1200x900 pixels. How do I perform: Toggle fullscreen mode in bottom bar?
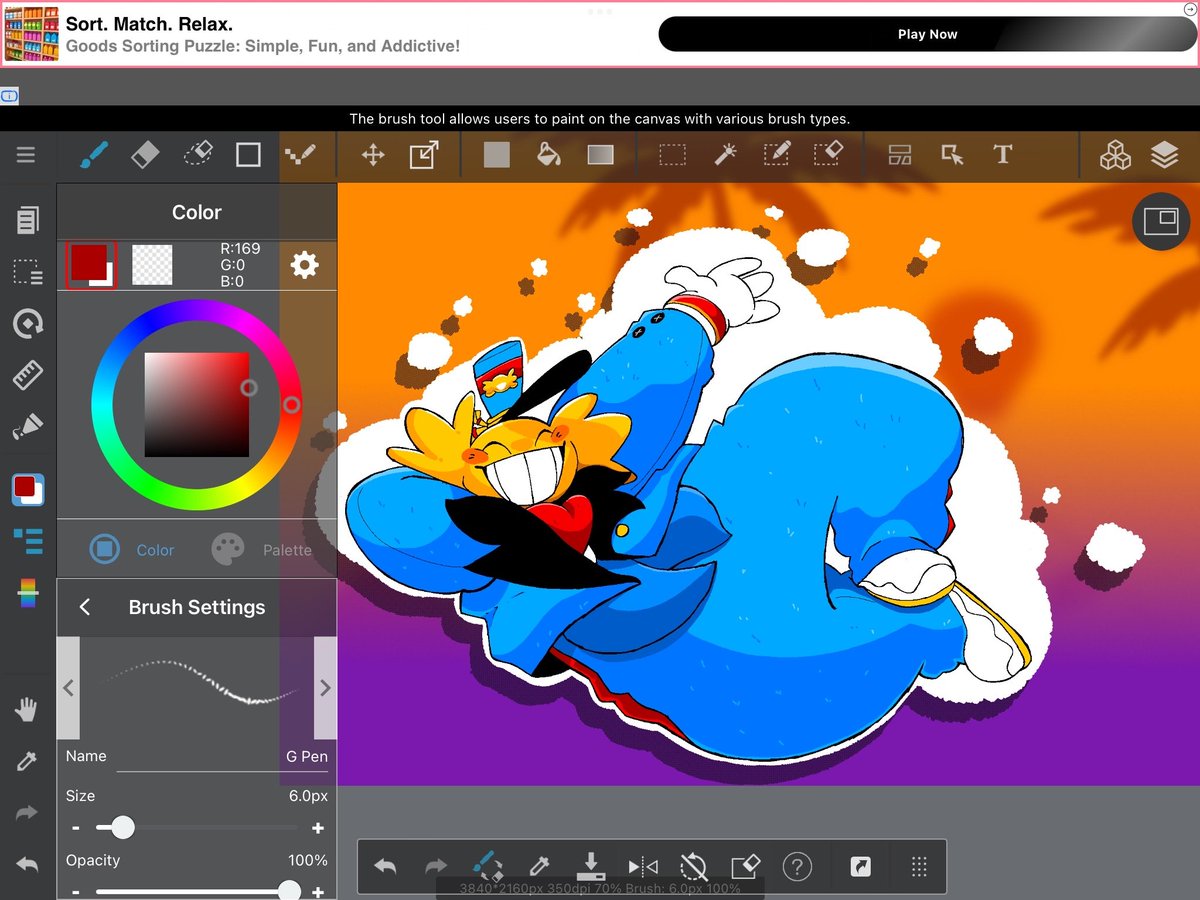point(860,866)
